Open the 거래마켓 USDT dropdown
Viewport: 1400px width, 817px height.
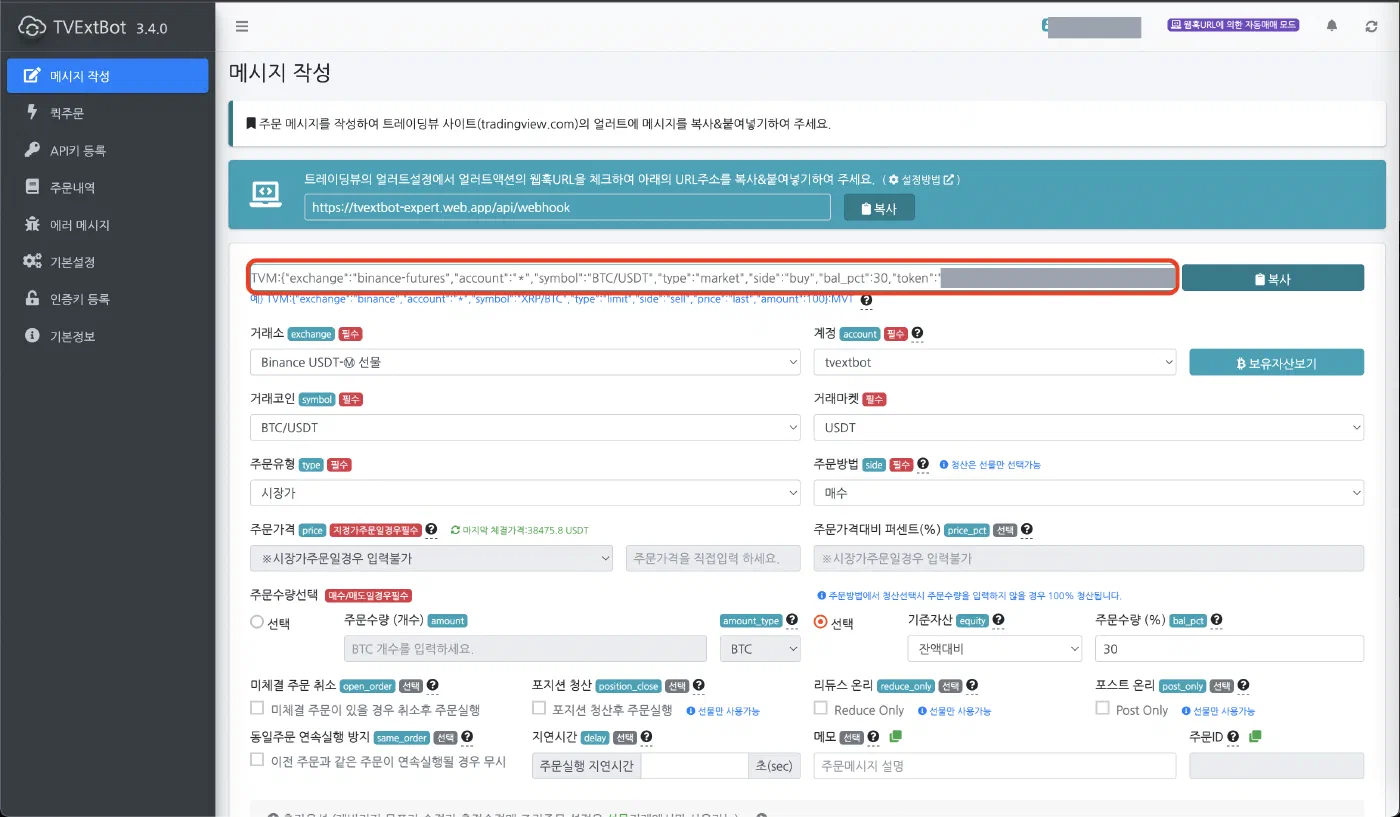(1089, 428)
